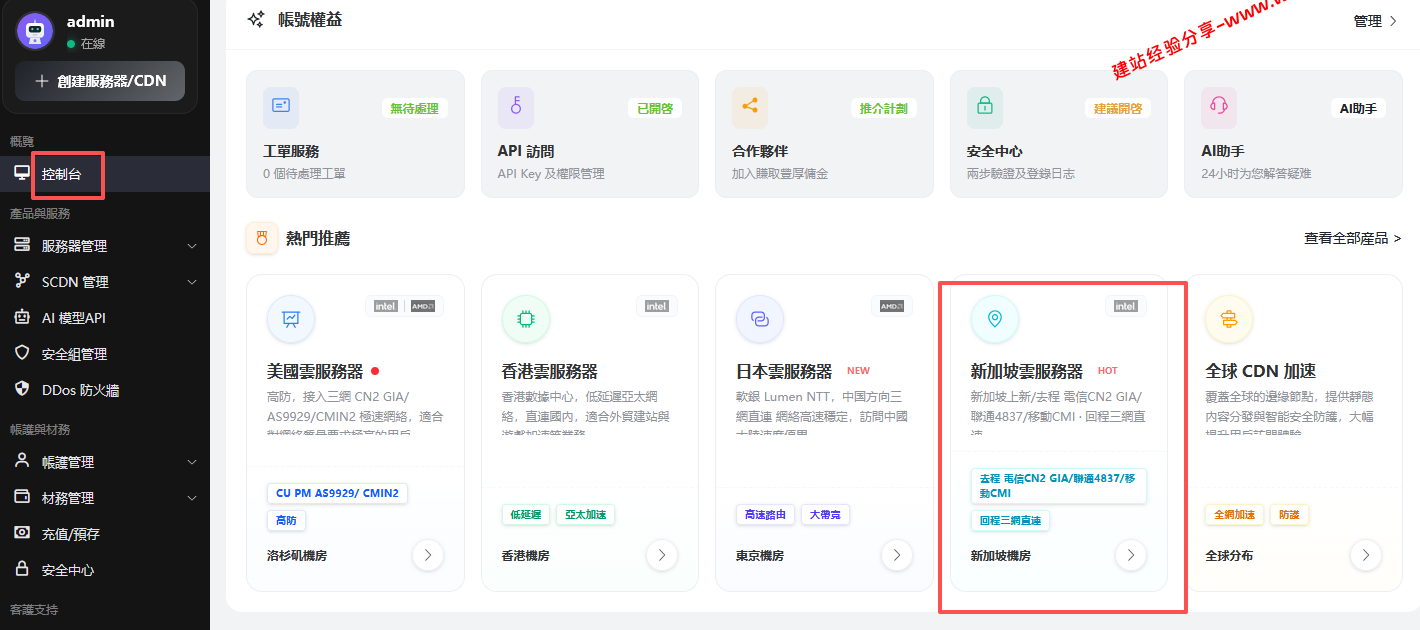Expand the 帳護管理 chevron
Viewport: 1420px width, 630px height.
coord(192,462)
